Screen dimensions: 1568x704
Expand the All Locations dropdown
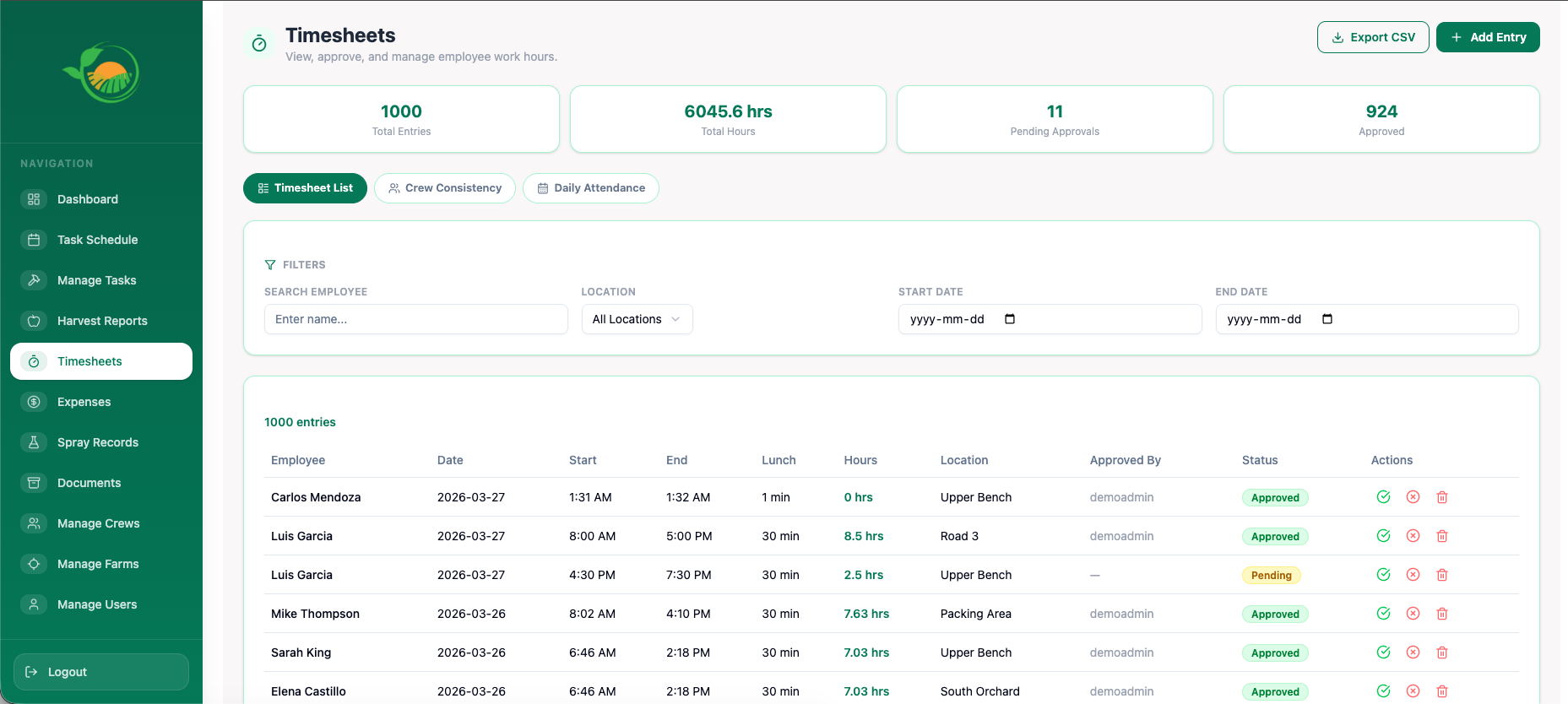click(637, 319)
